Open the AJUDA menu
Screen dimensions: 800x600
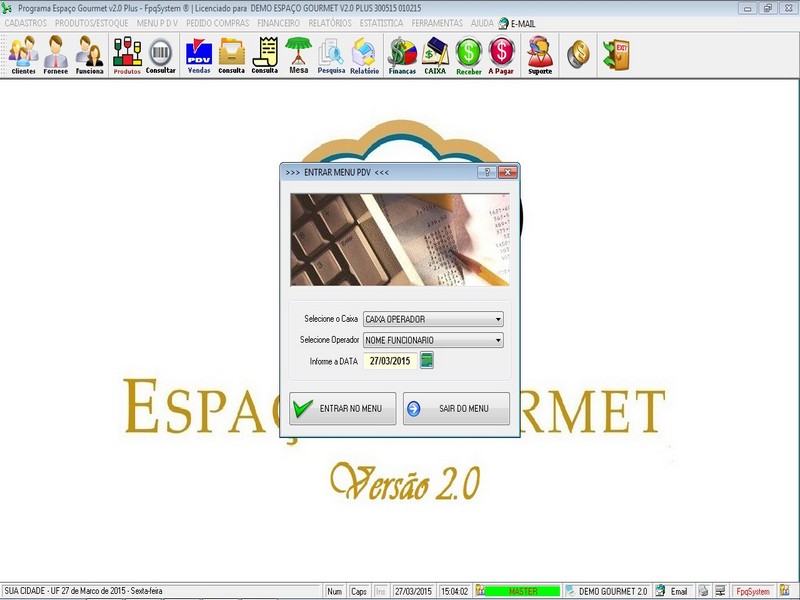(x=482, y=23)
